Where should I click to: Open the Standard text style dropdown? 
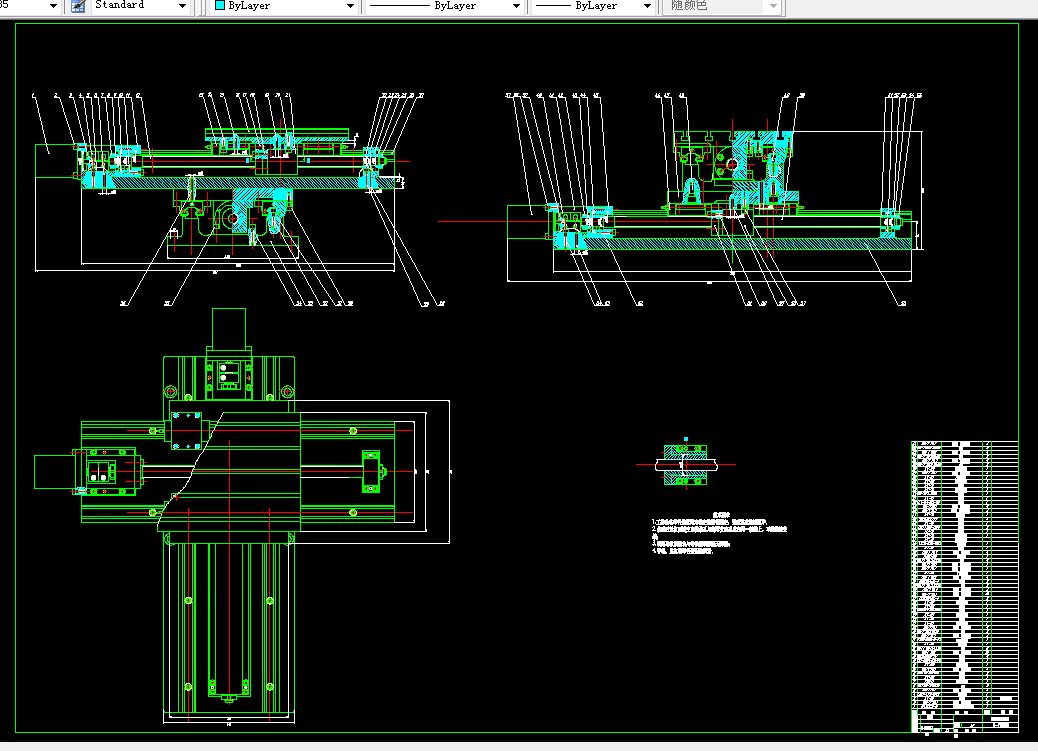[140, 6]
